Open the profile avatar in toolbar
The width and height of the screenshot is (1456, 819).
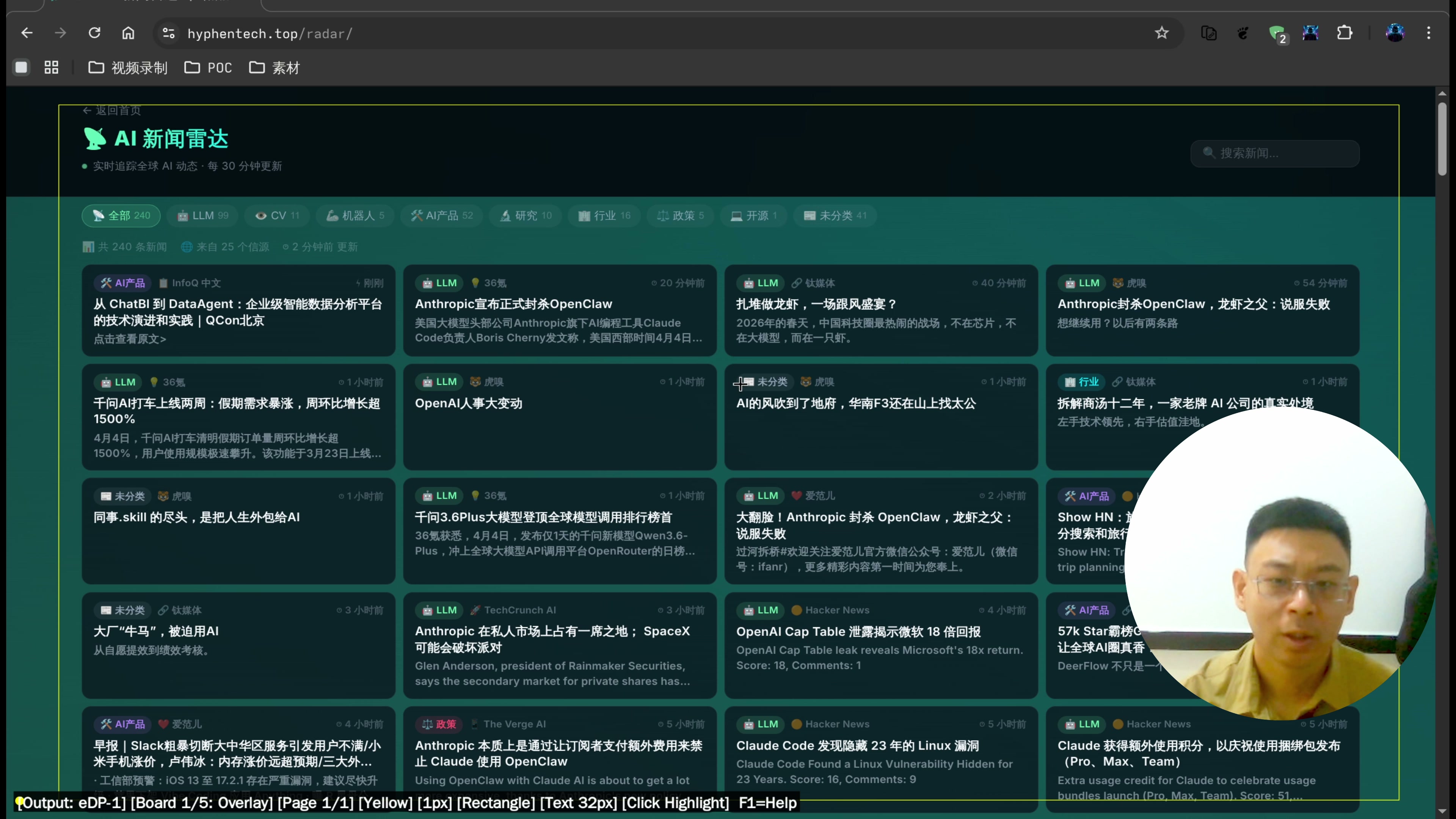(x=1395, y=33)
